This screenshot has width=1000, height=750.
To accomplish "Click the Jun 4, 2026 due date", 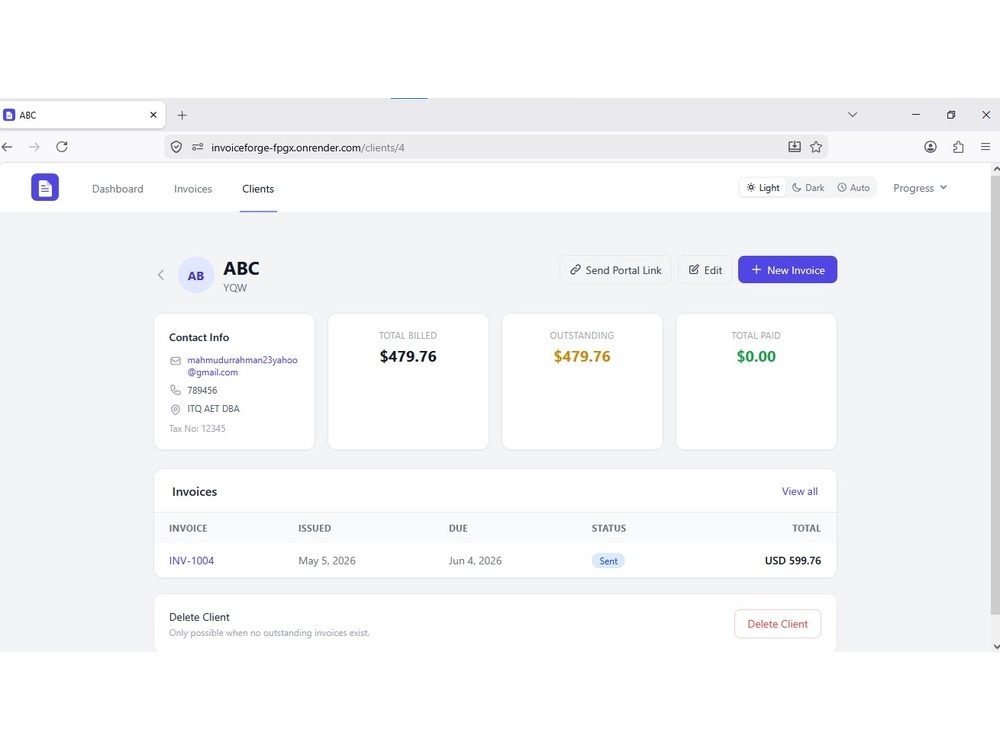I will (475, 561).
